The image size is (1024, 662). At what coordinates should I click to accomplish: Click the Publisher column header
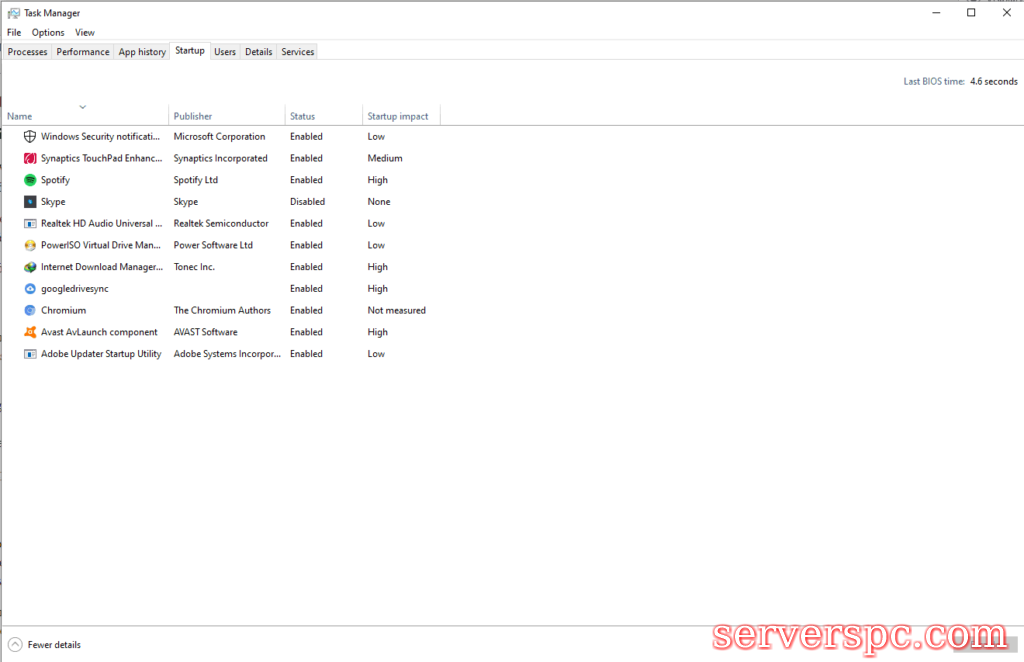coord(193,116)
